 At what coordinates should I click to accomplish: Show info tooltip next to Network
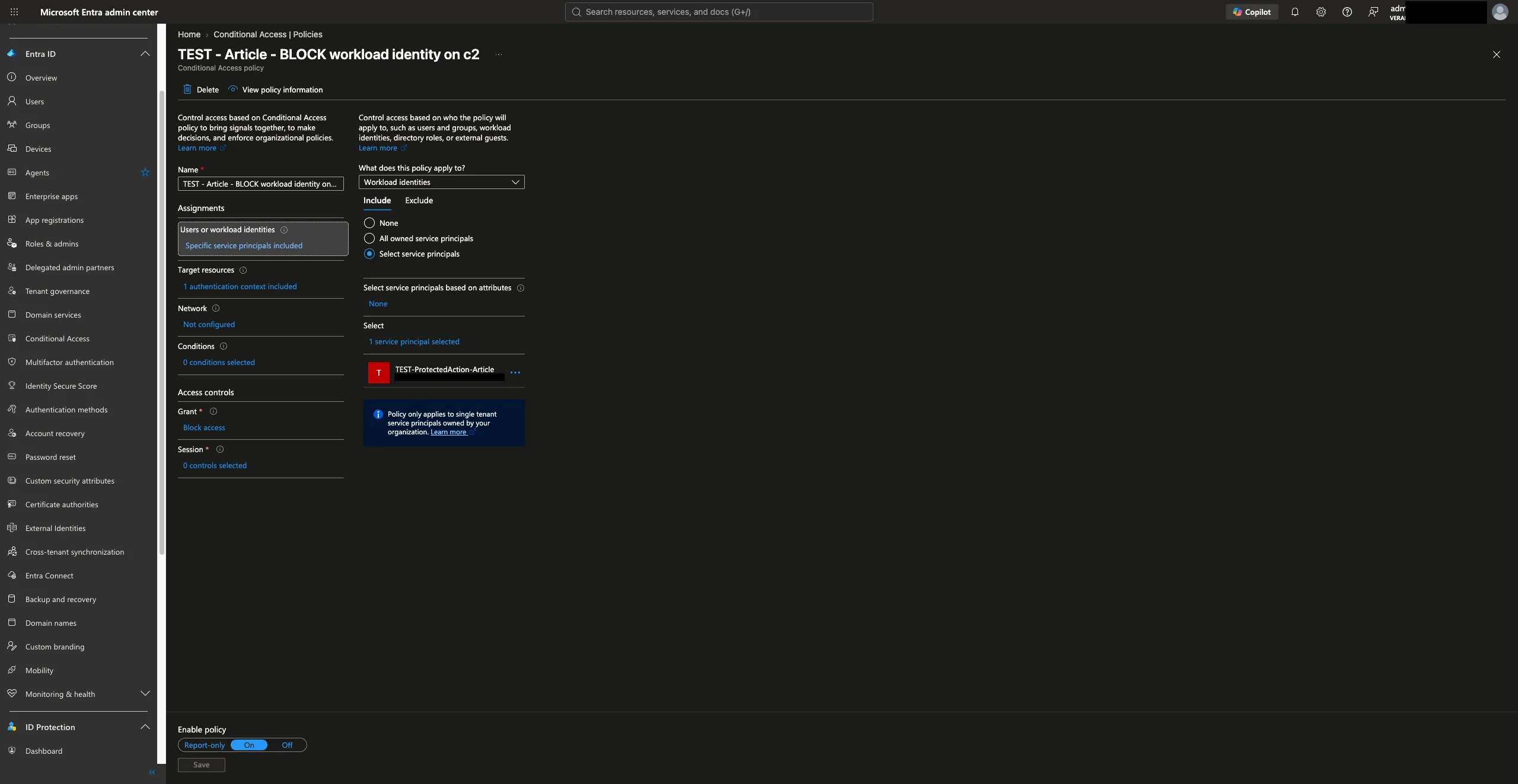tap(216, 309)
